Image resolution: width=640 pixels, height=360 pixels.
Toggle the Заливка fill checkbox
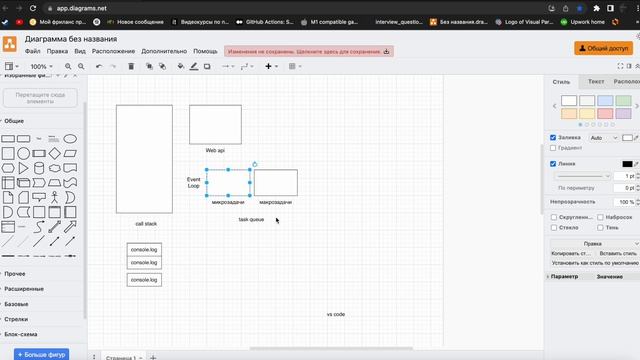click(553, 138)
